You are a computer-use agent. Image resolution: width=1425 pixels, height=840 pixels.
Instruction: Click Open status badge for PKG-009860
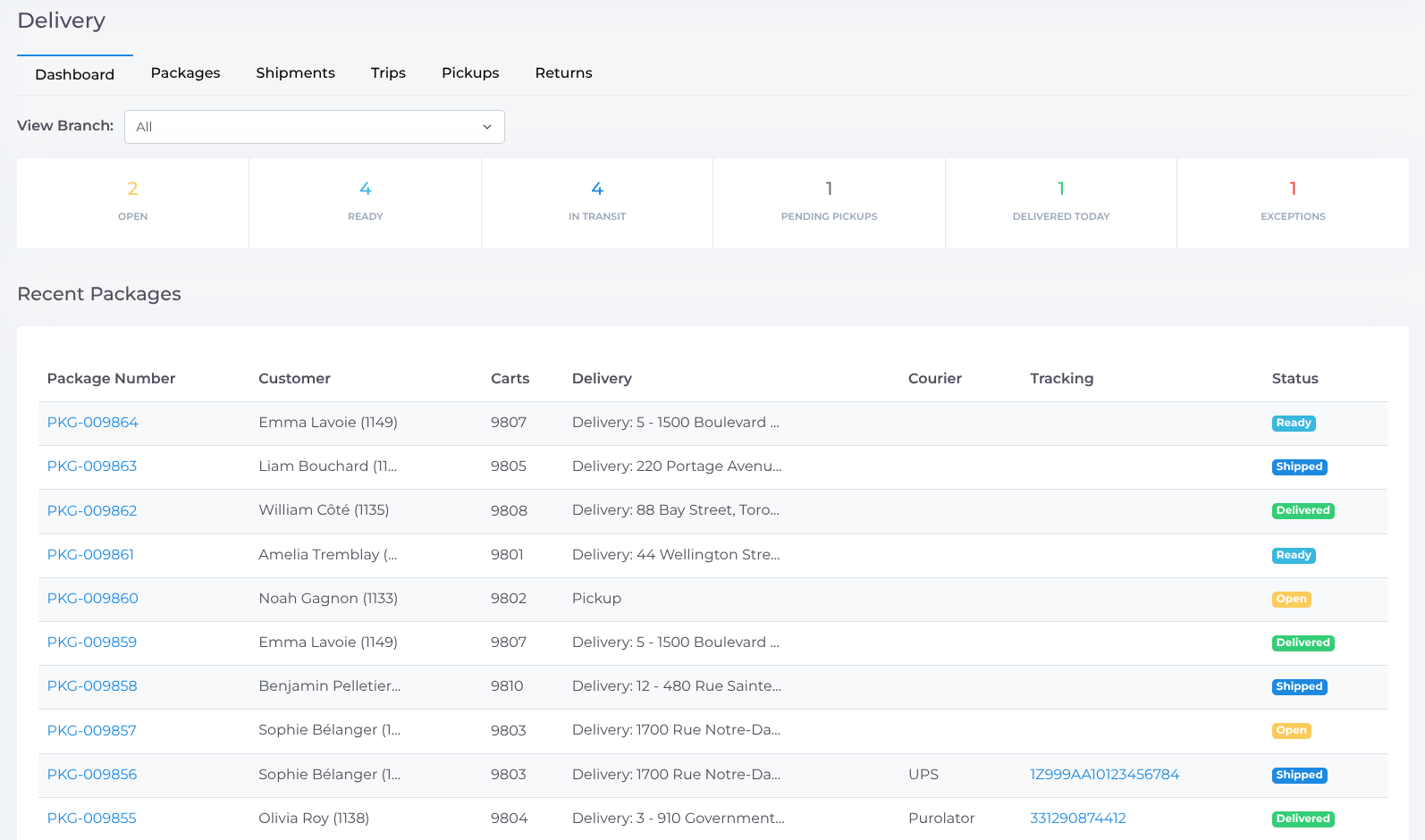[x=1292, y=600]
